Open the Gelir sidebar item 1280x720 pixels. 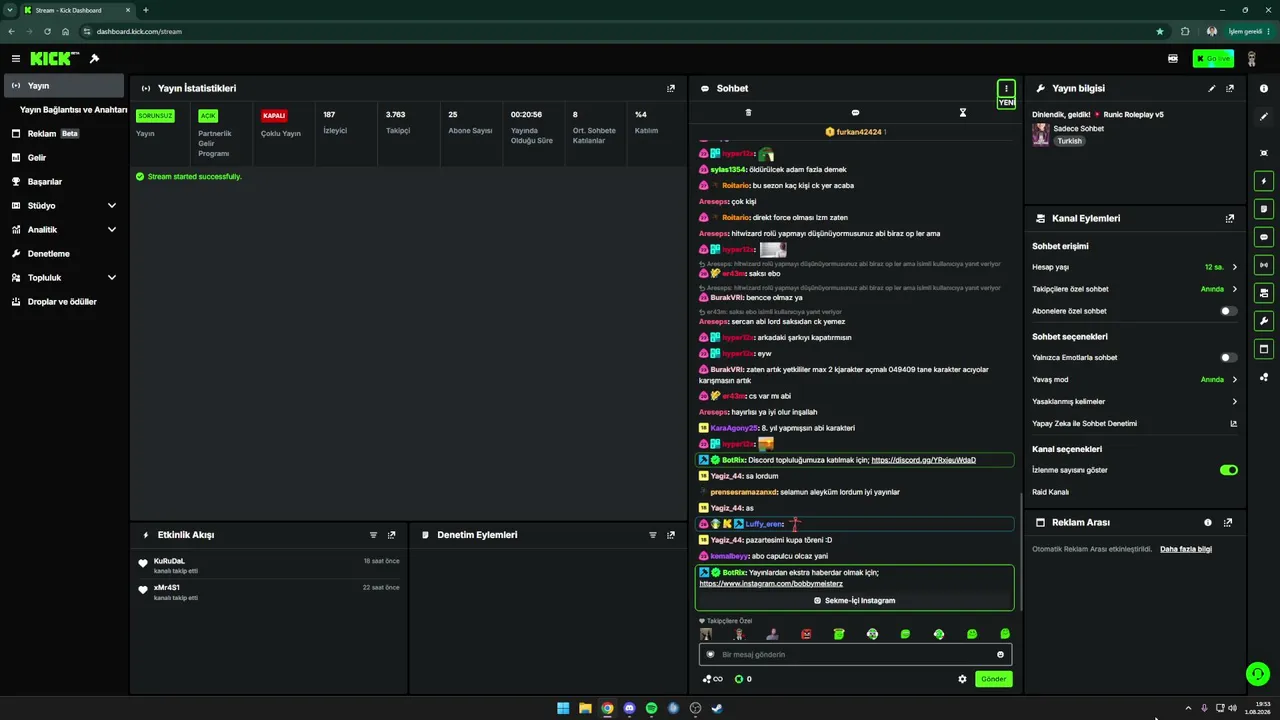(64, 157)
